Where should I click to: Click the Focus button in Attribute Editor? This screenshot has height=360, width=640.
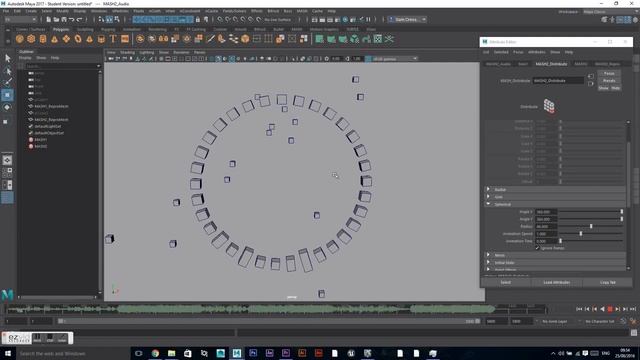click(609, 73)
